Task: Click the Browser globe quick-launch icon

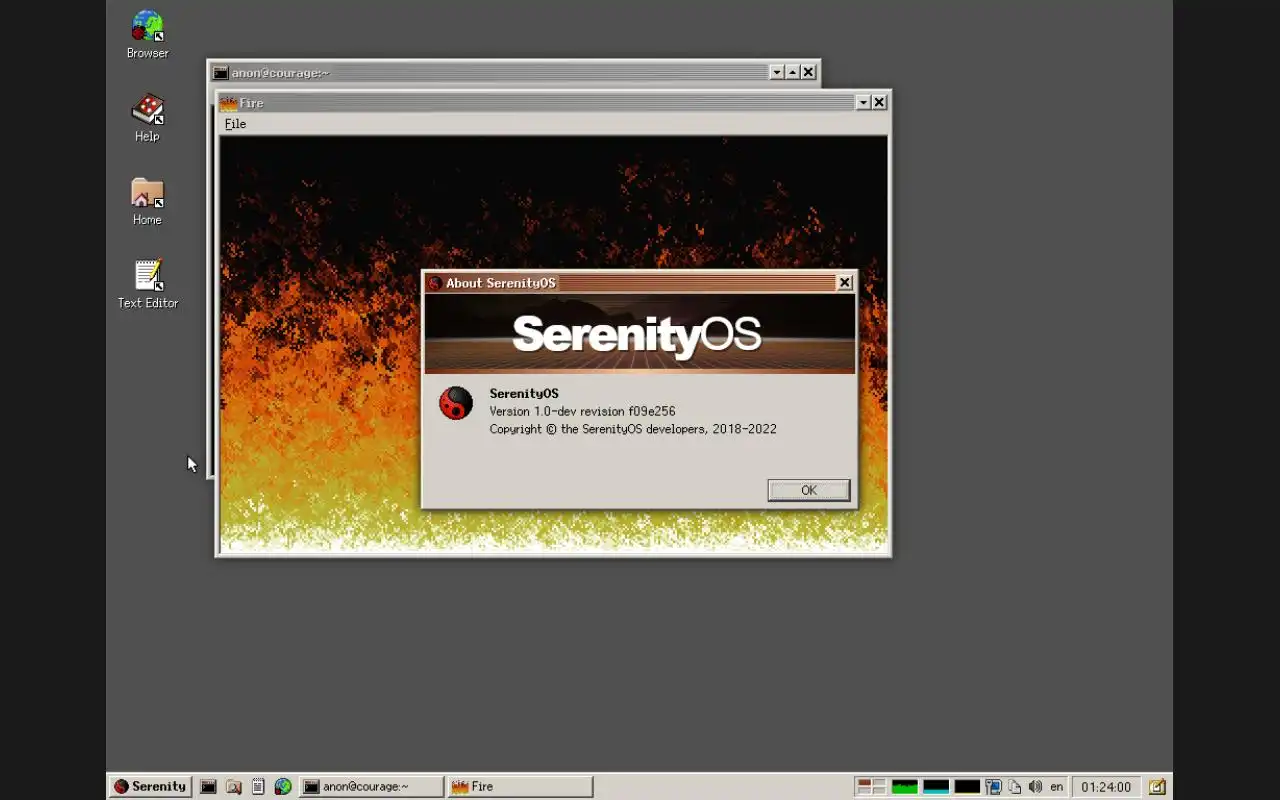Action: click(x=283, y=787)
